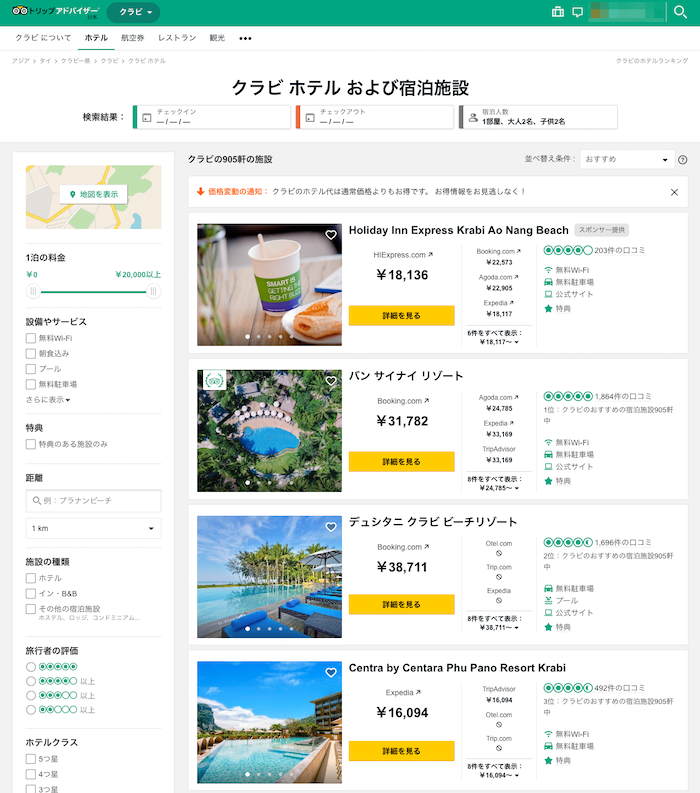Viewport: 700px width, 793px height.
Task: Grab the minimum price slider handle
Action: pos(33,291)
